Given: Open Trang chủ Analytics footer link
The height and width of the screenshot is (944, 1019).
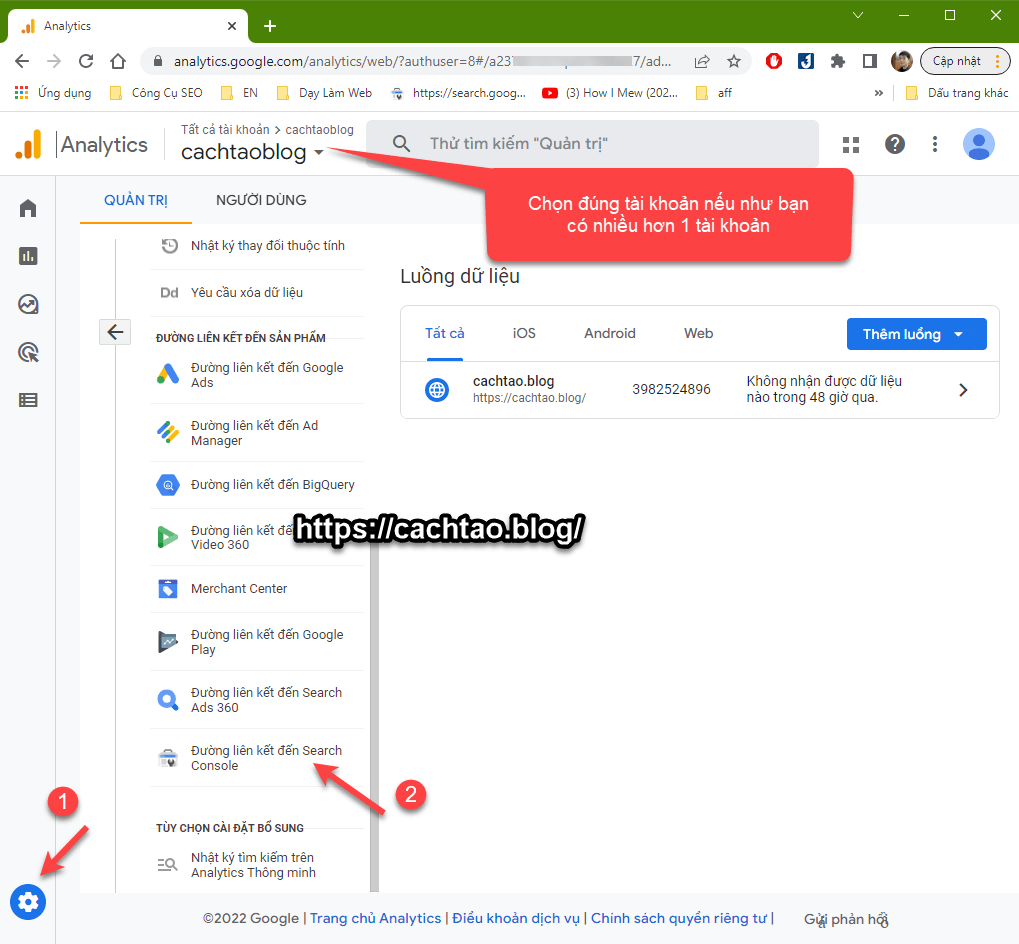Looking at the screenshot, I should click(376, 918).
